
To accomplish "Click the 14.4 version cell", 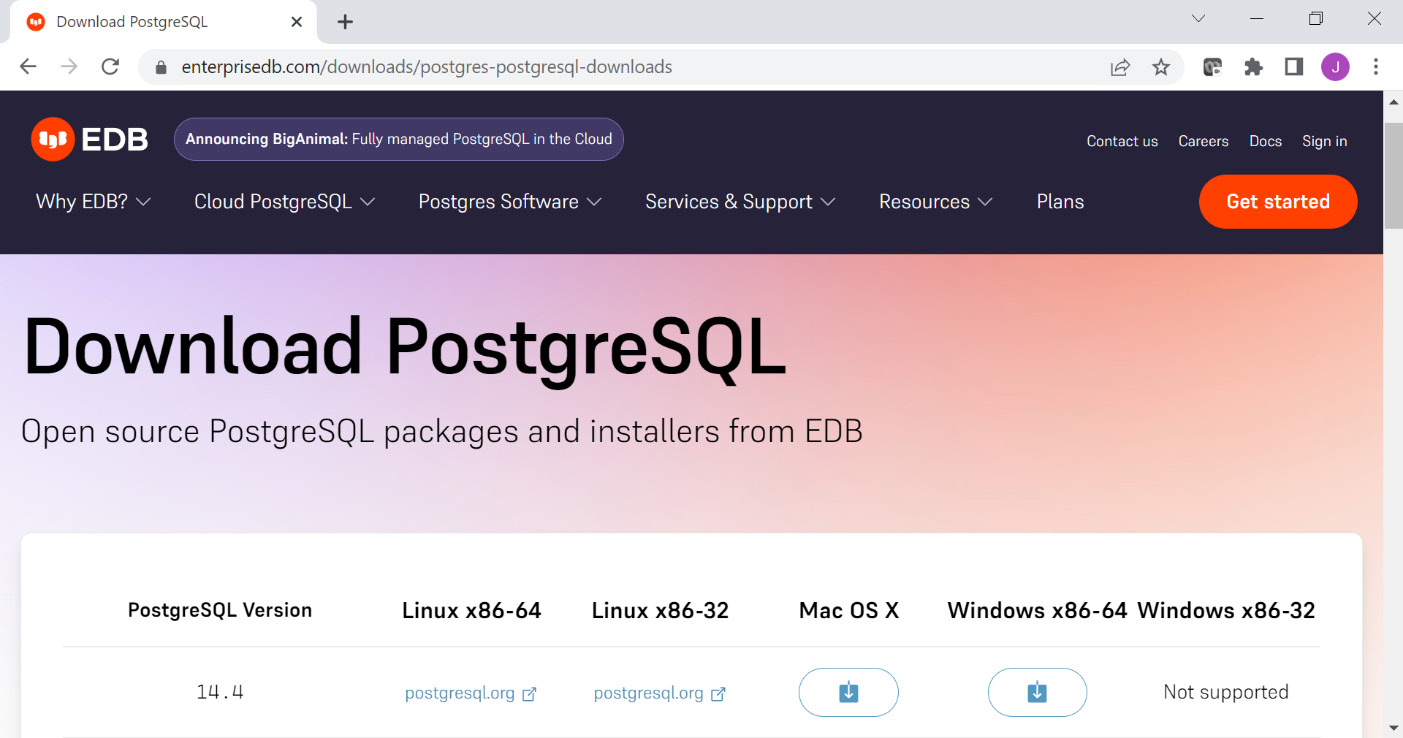I will 220,692.
